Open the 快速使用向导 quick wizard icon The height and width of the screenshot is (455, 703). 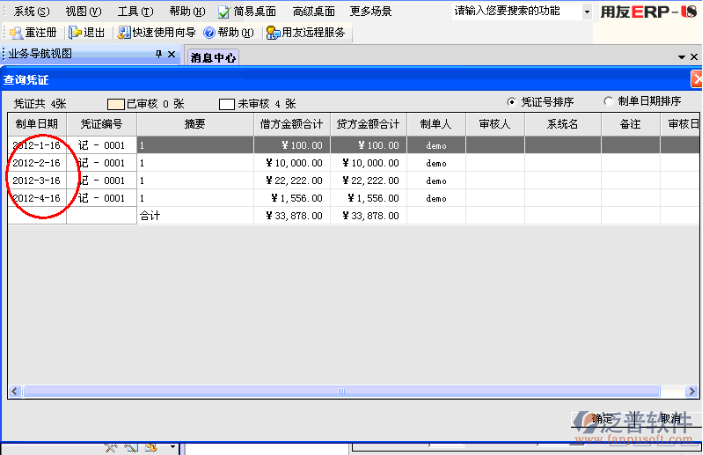tap(124, 32)
